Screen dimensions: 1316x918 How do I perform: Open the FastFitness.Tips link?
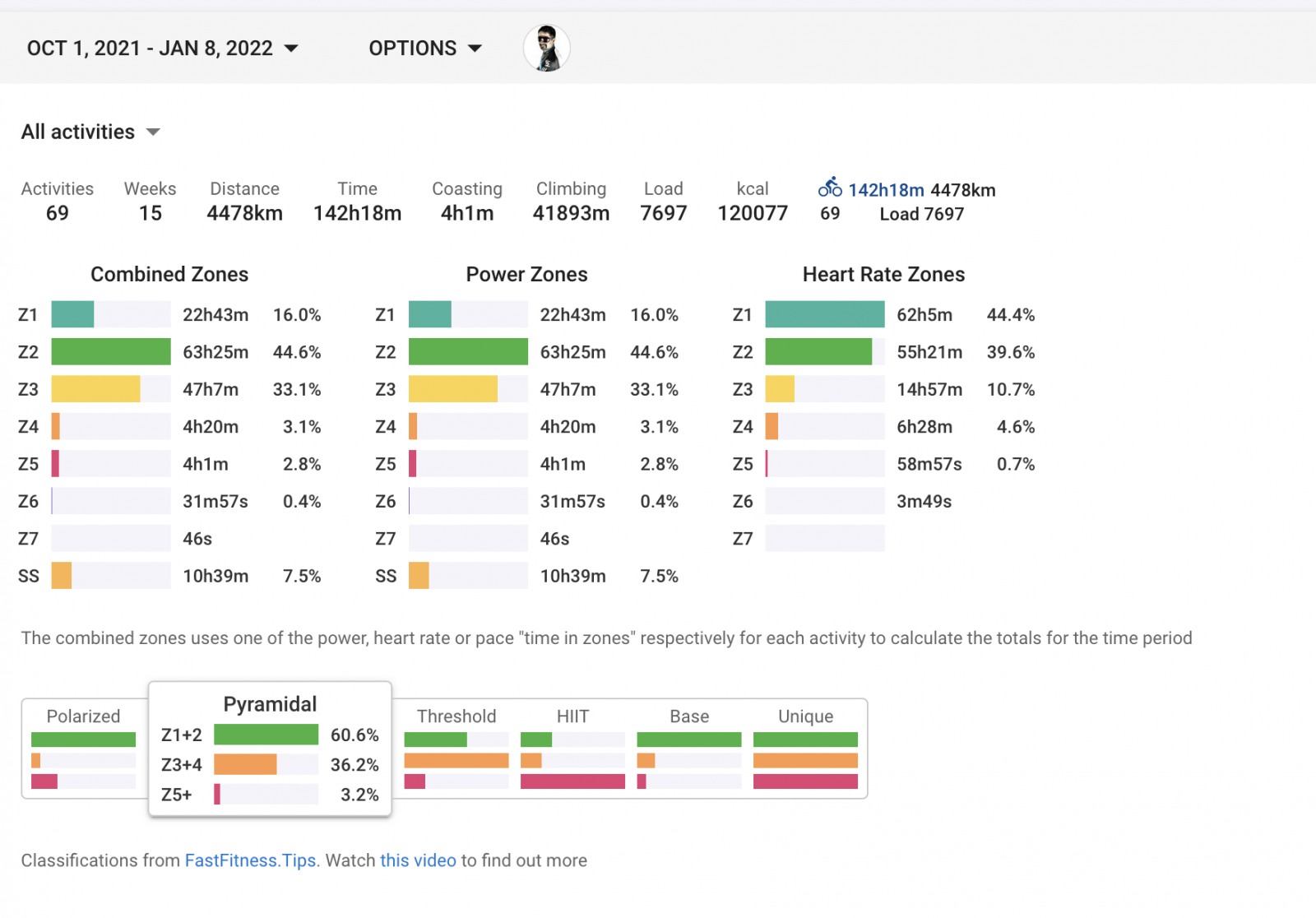(x=250, y=860)
